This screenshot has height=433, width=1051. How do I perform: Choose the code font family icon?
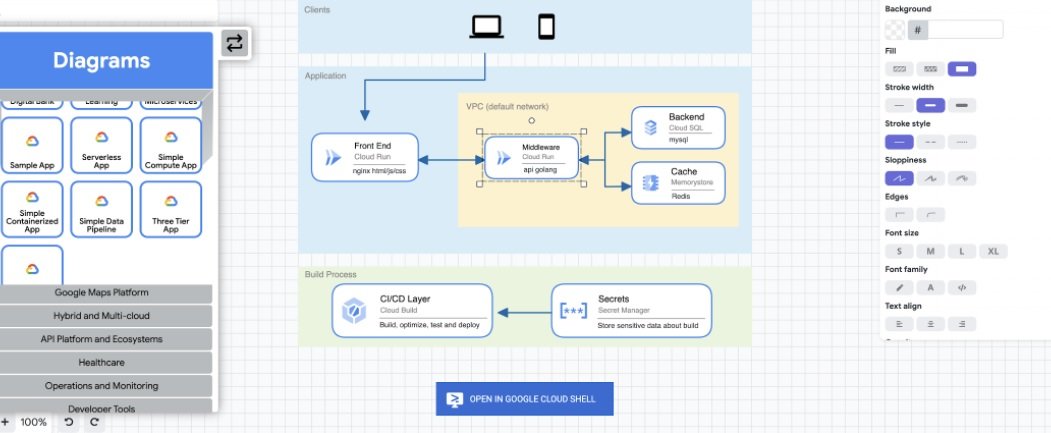click(961, 287)
